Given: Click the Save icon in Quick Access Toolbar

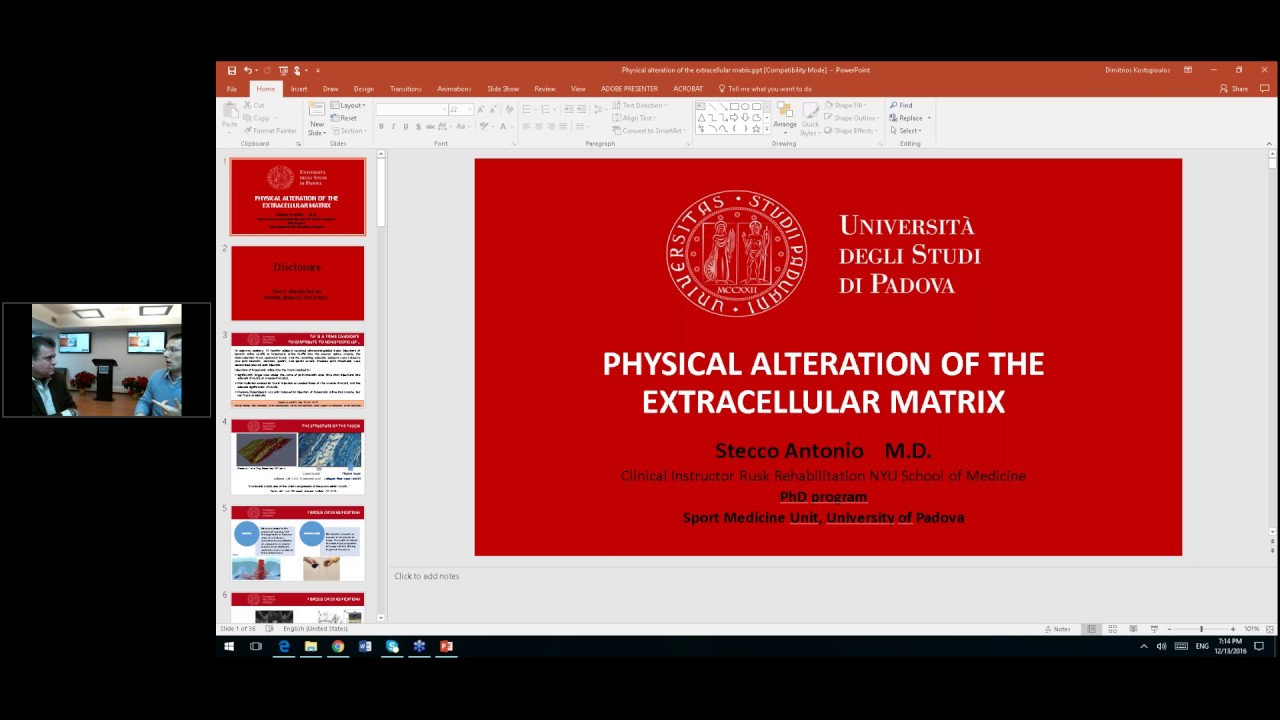Looking at the screenshot, I should click(x=232, y=71).
